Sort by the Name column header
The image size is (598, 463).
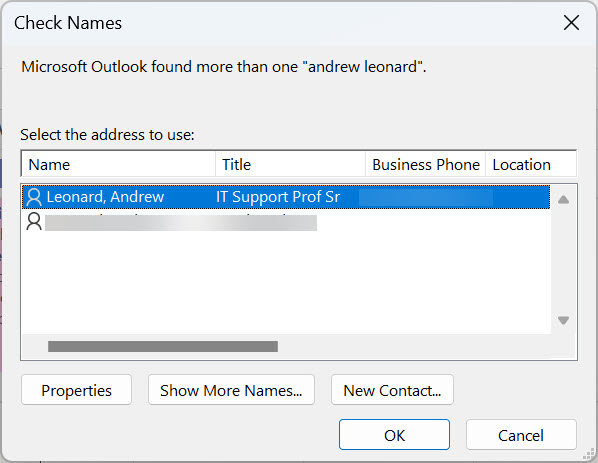(x=118, y=165)
